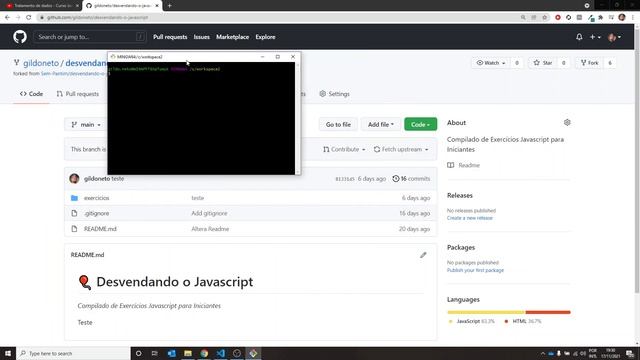Click the Go to file button
Image resolution: width=640 pixels, height=360 pixels.
(338, 124)
